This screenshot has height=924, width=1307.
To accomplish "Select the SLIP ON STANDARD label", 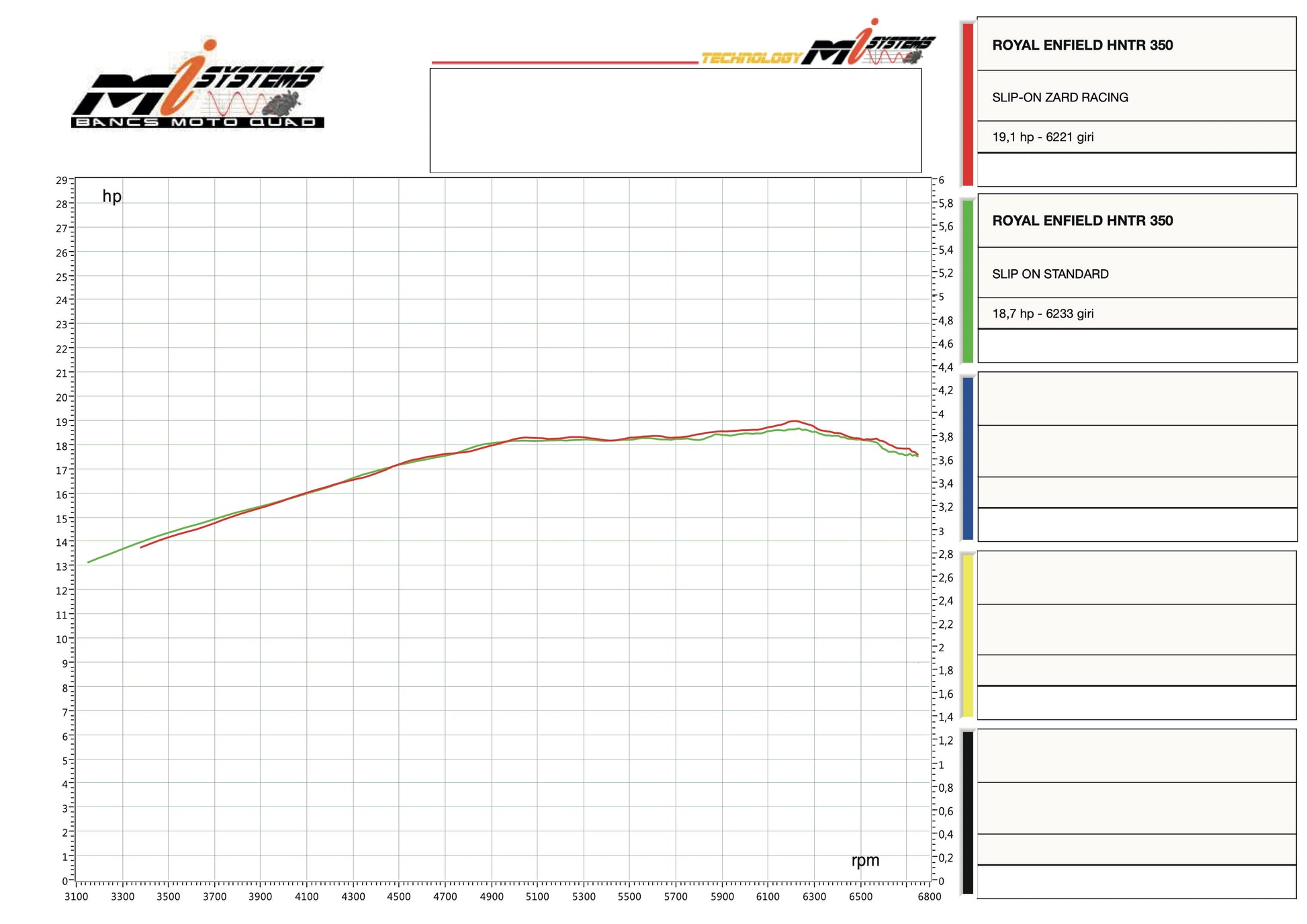I will (1050, 274).
